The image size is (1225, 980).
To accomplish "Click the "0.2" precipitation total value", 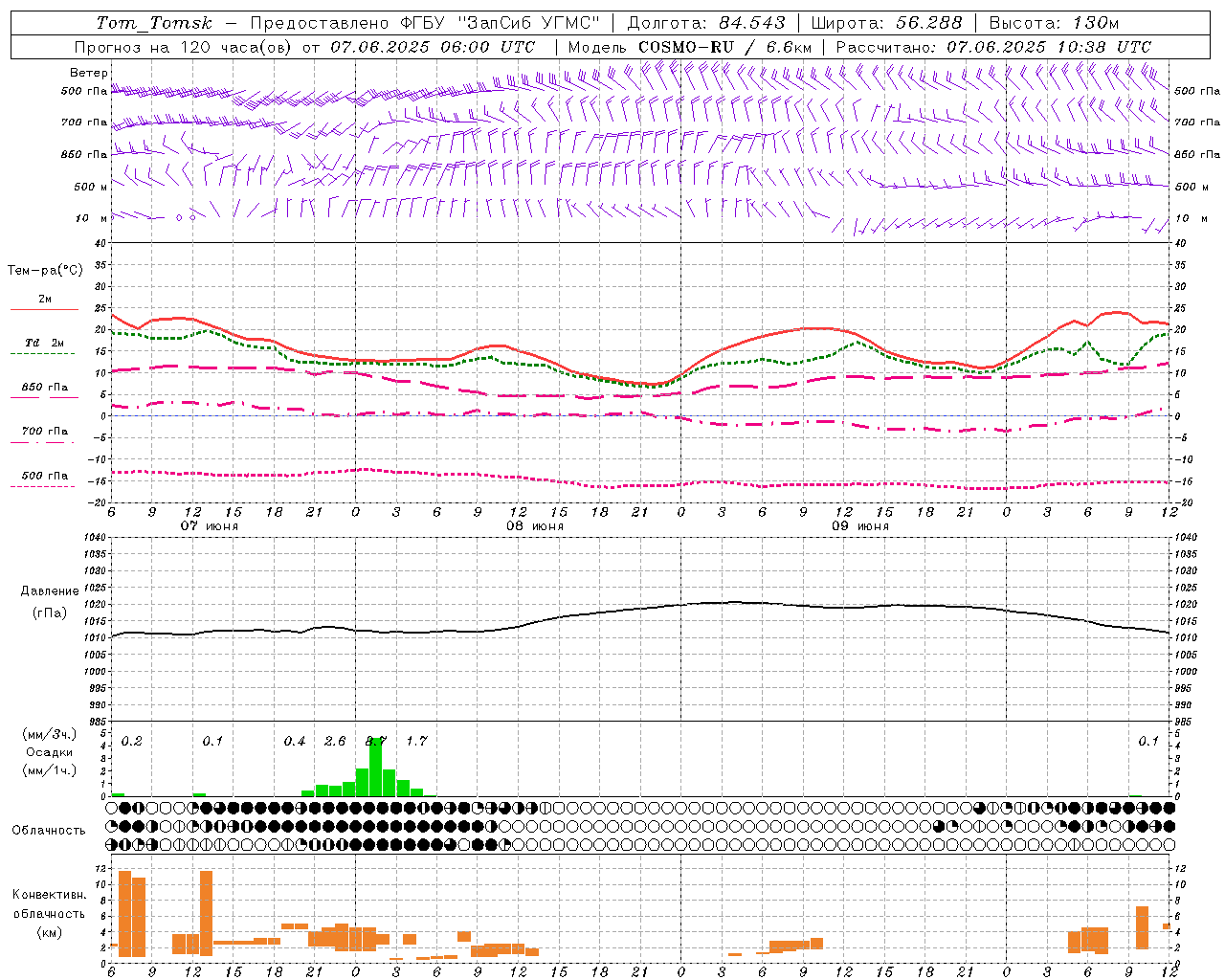I will click(132, 742).
